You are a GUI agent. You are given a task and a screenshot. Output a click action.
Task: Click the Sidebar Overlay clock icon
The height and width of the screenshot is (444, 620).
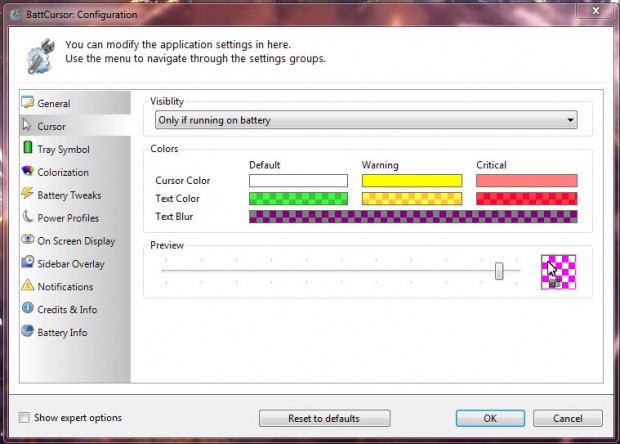(28, 262)
